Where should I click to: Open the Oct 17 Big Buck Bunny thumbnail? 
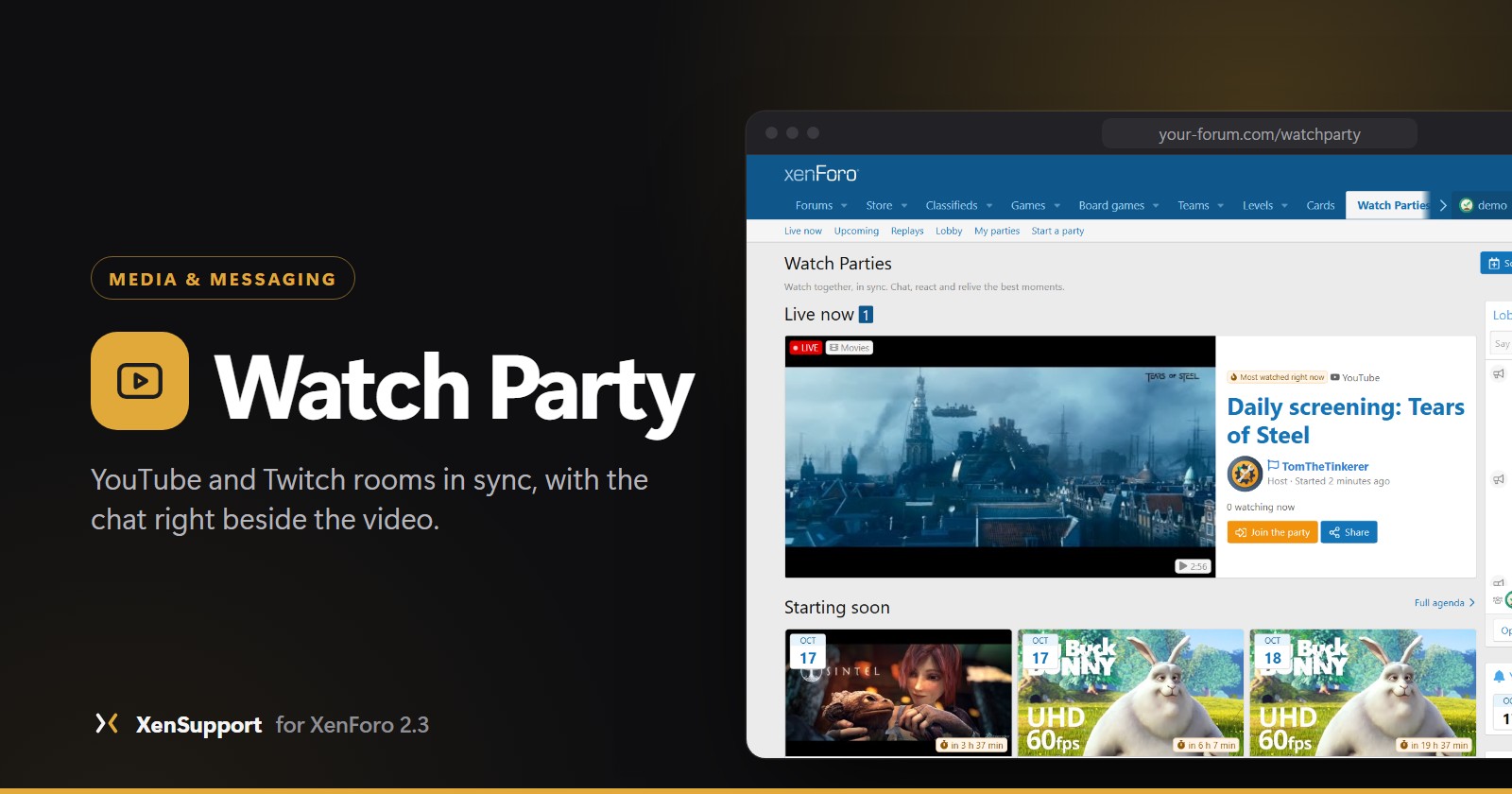coord(1130,692)
